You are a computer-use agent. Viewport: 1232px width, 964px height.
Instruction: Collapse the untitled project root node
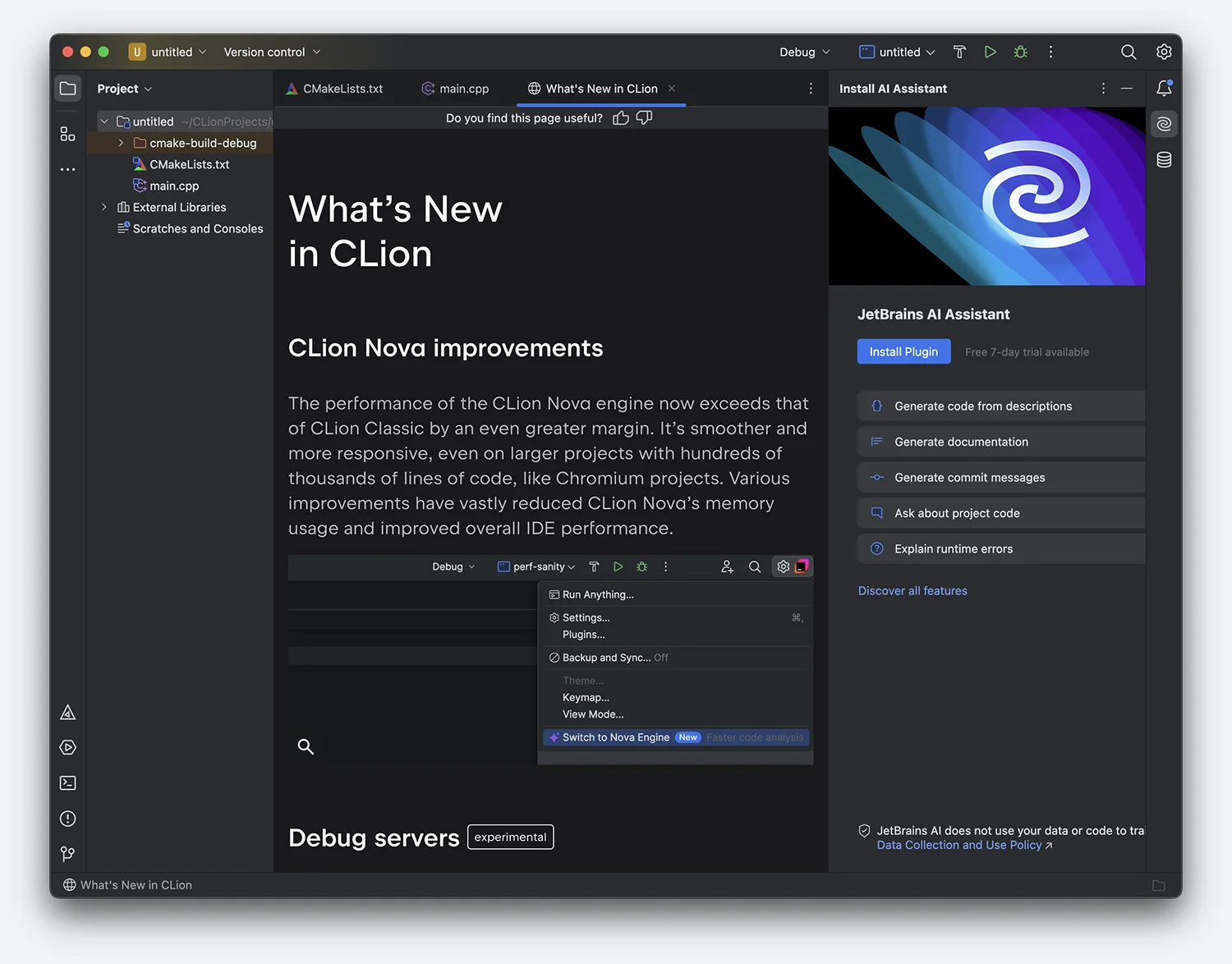point(104,122)
